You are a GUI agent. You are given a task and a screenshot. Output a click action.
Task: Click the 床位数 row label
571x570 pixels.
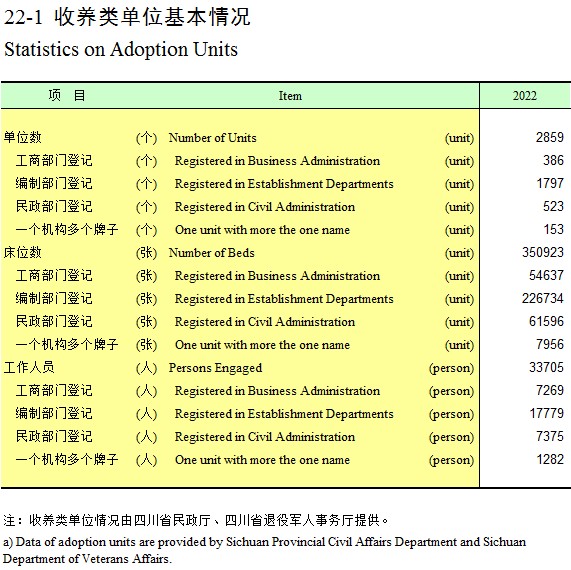click(x=23, y=252)
